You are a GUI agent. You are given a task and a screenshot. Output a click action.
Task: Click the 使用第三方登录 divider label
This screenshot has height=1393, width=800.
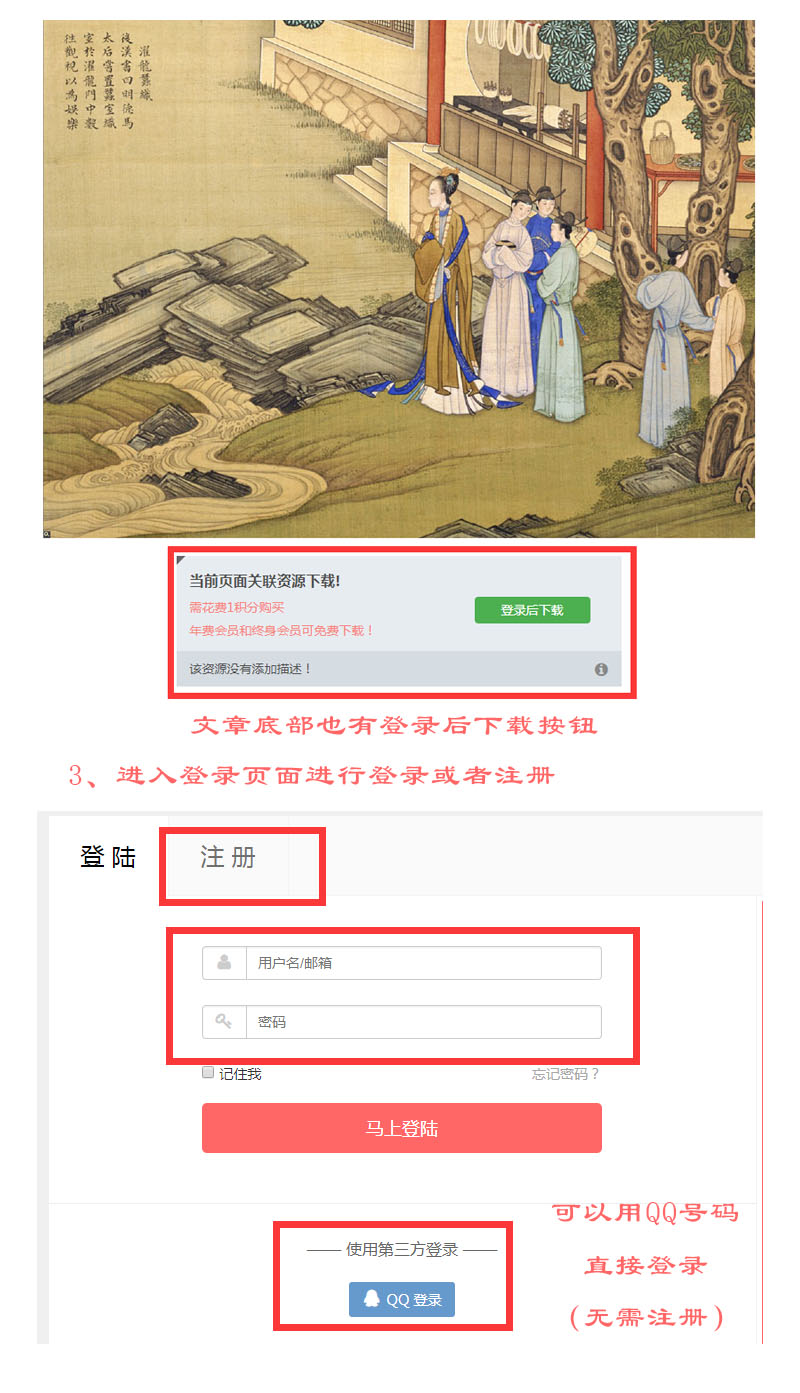[402, 1249]
